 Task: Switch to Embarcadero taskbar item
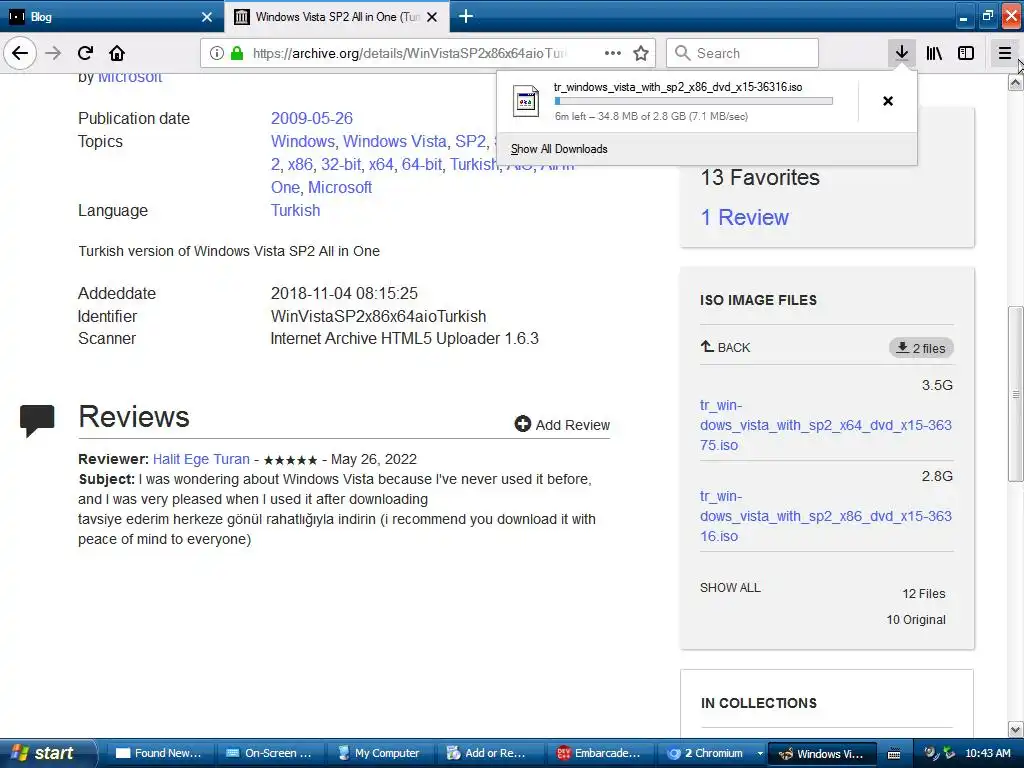click(x=602, y=753)
